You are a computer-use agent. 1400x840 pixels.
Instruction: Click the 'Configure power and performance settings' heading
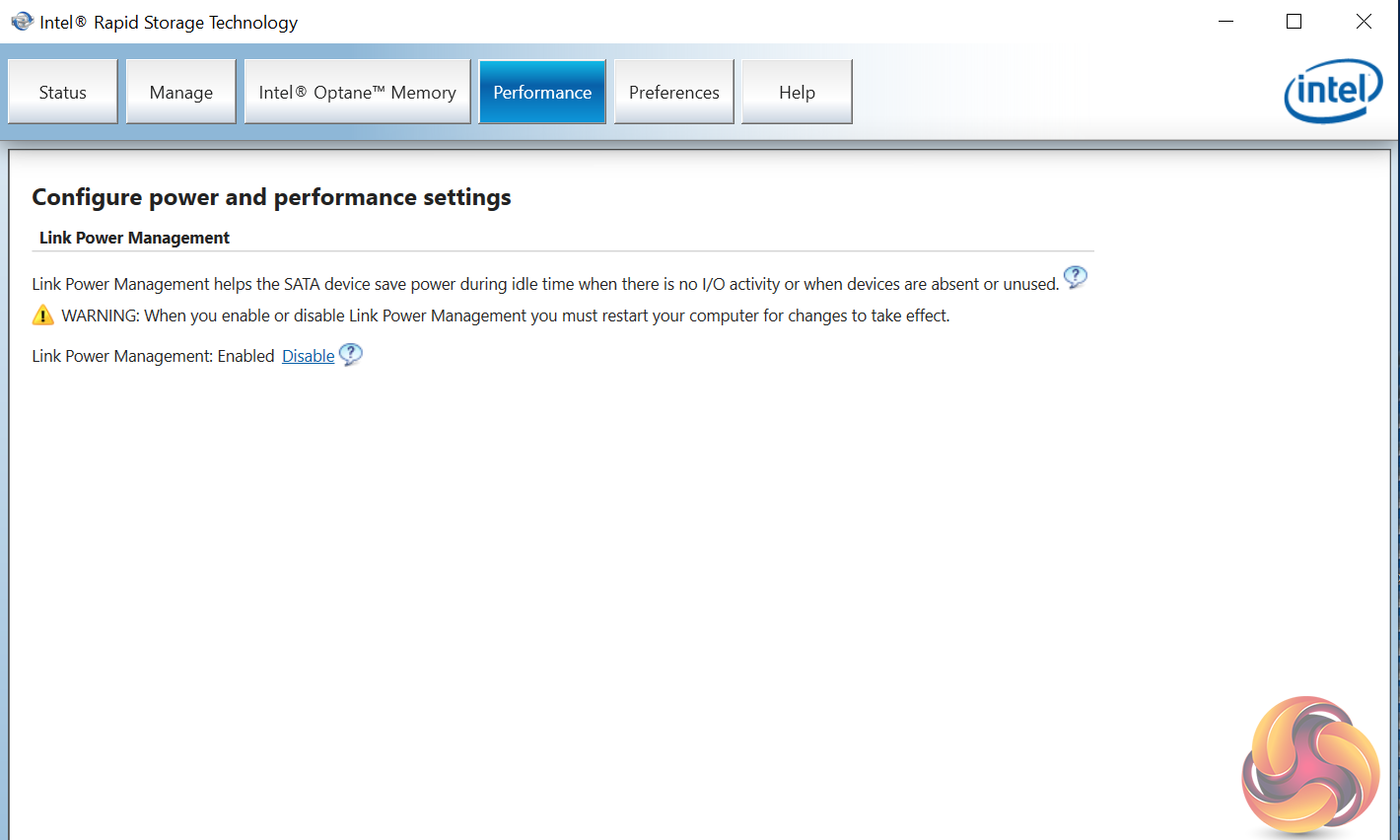click(x=271, y=197)
